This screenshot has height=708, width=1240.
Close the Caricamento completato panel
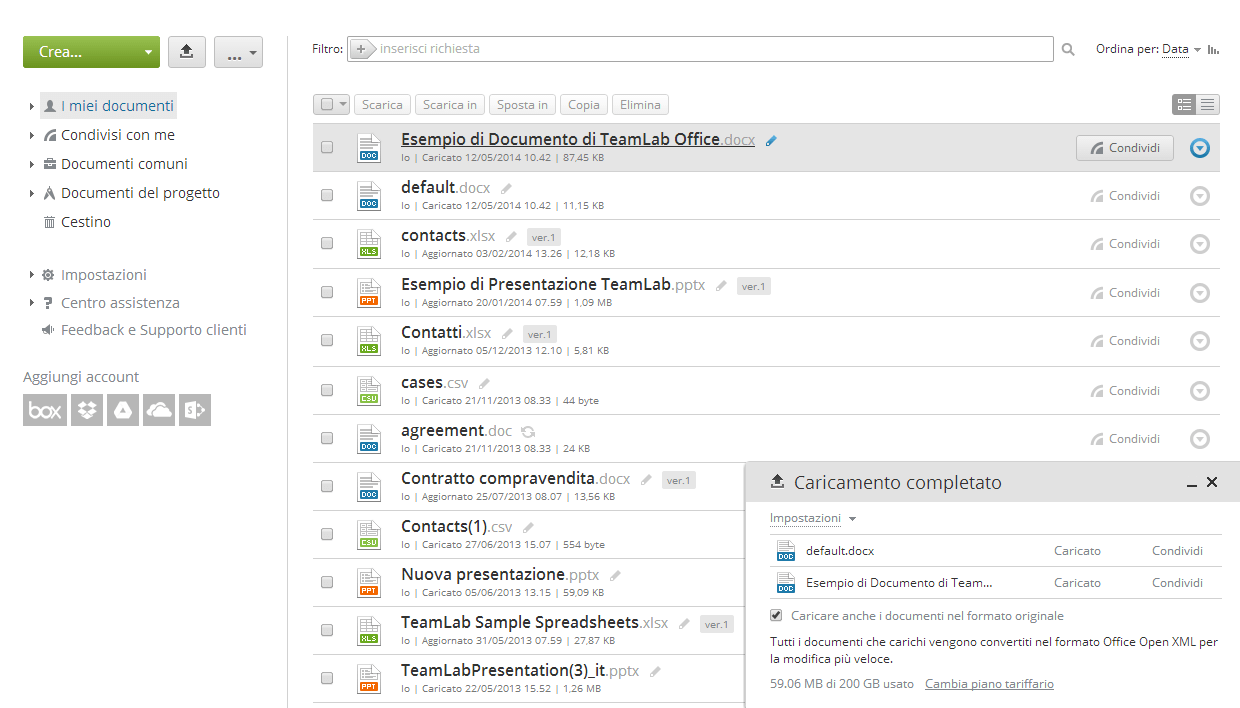[1212, 482]
